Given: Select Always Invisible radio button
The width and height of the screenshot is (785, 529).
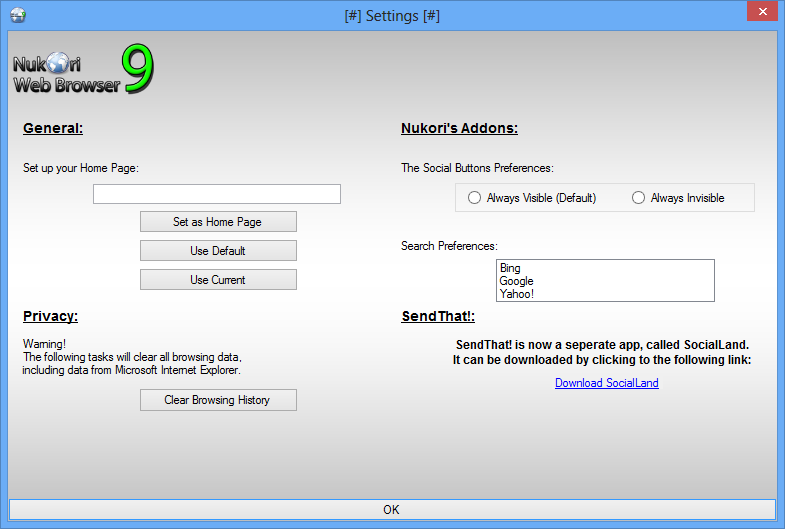Looking at the screenshot, I should tap(678, 198).
